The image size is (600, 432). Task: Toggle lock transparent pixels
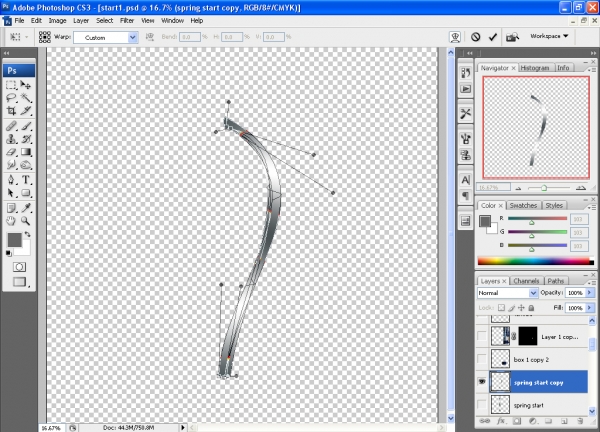point(501,308)
